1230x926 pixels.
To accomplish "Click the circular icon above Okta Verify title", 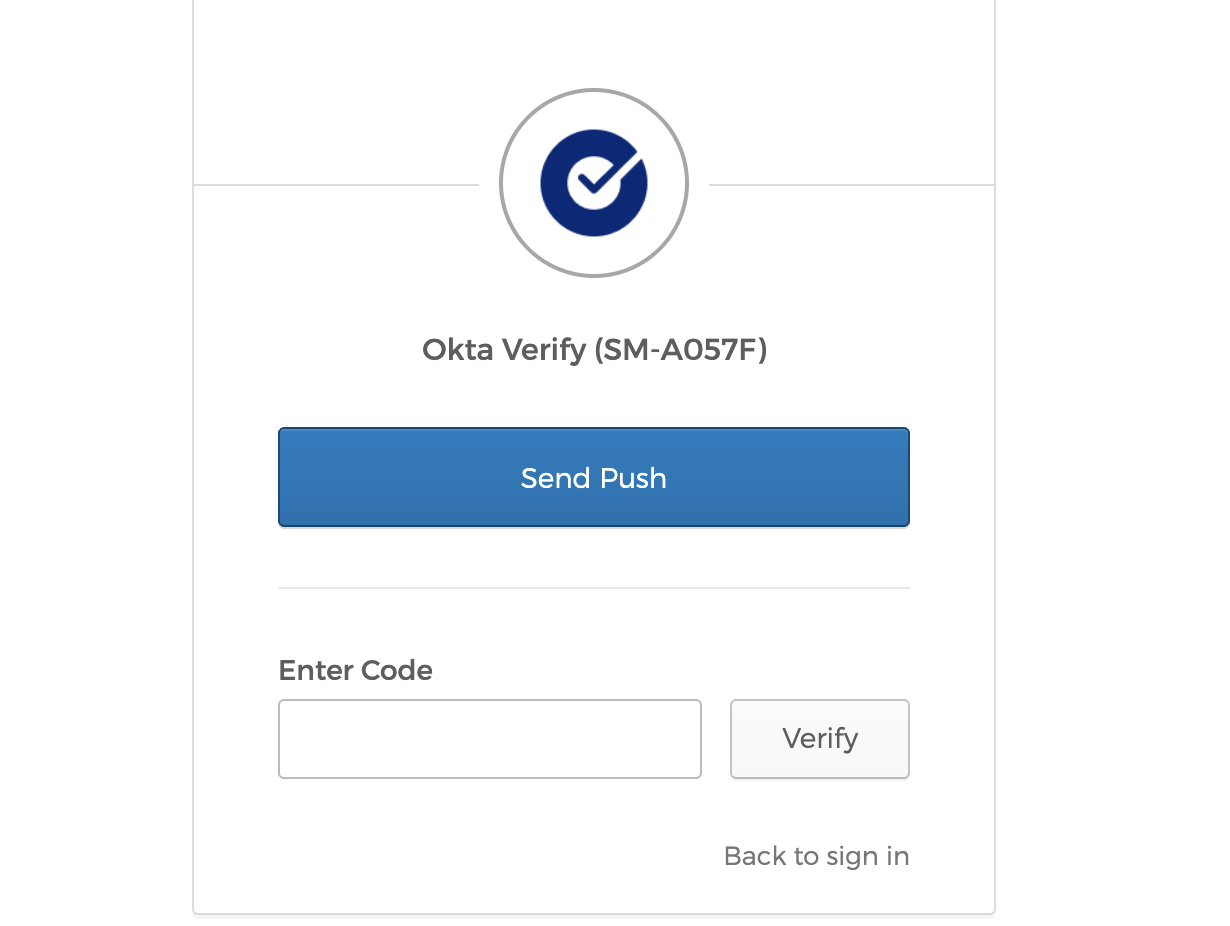I will coord(594,183).
